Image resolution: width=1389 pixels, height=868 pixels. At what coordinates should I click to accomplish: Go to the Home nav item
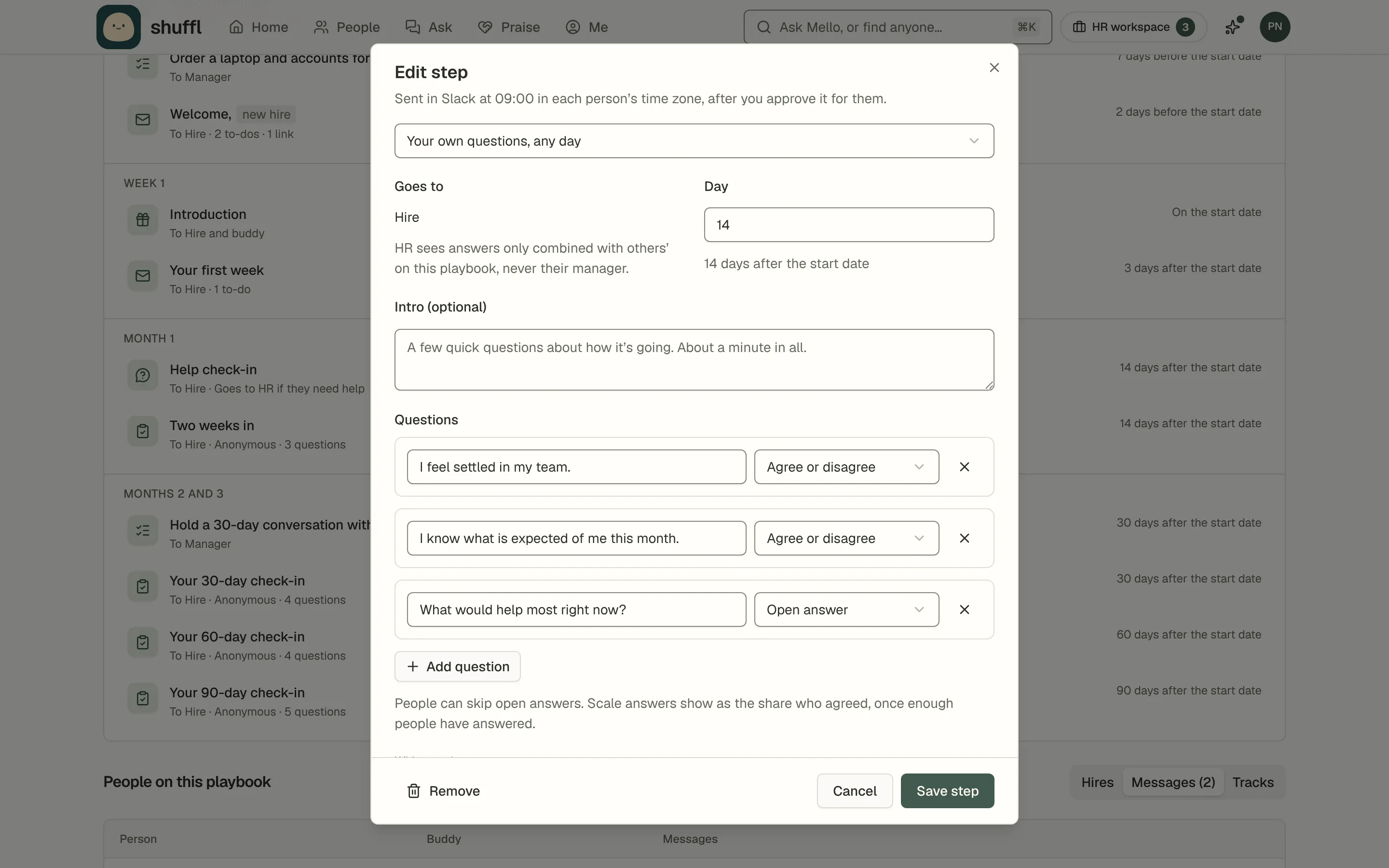point(259,27)
